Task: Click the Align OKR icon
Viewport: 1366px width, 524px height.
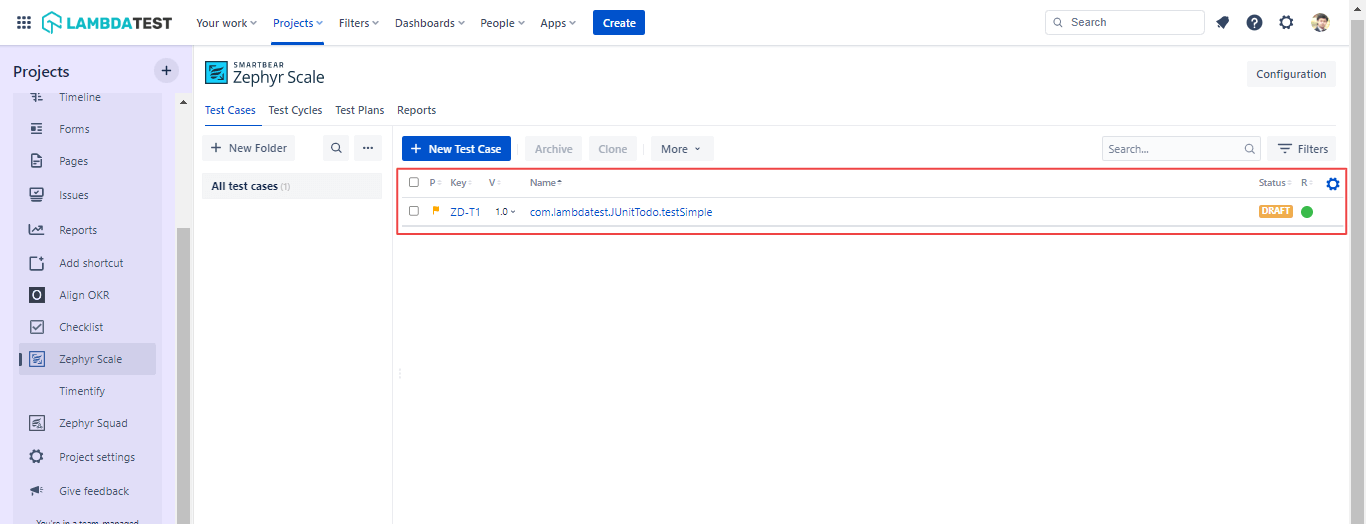Action: (x=36, y=295)
